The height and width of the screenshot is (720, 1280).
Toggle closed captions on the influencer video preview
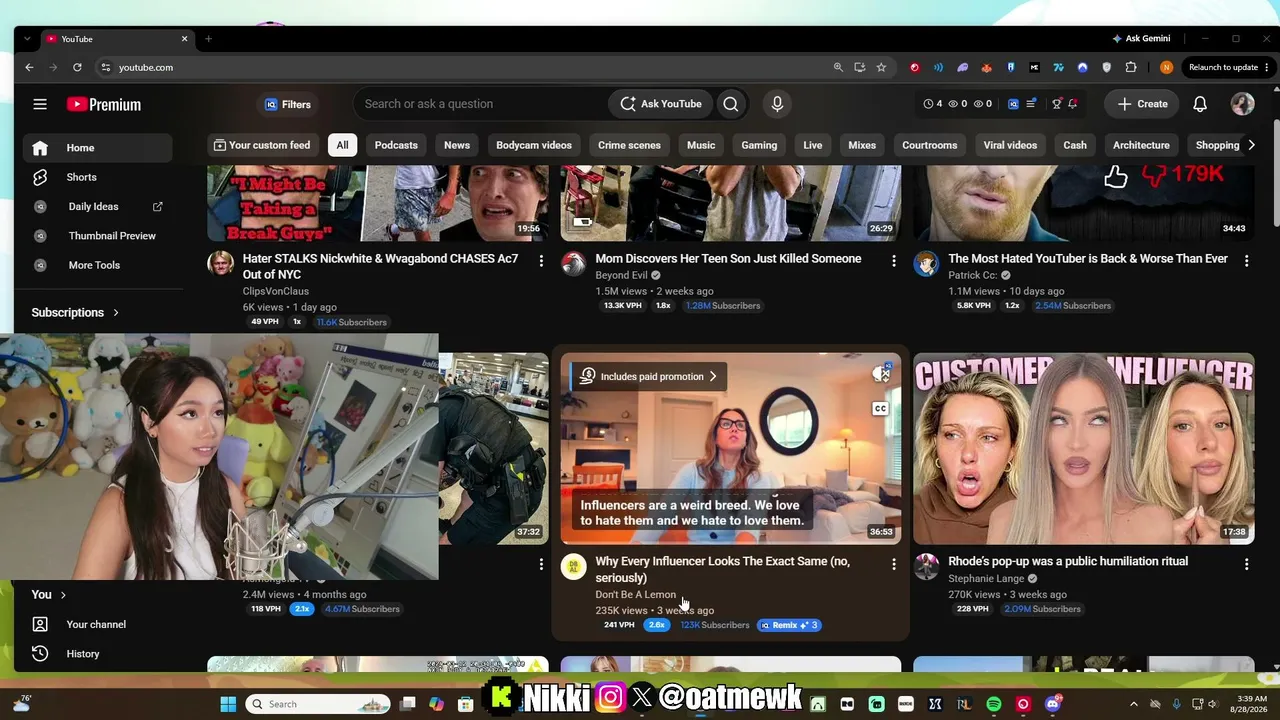[880, 408]
